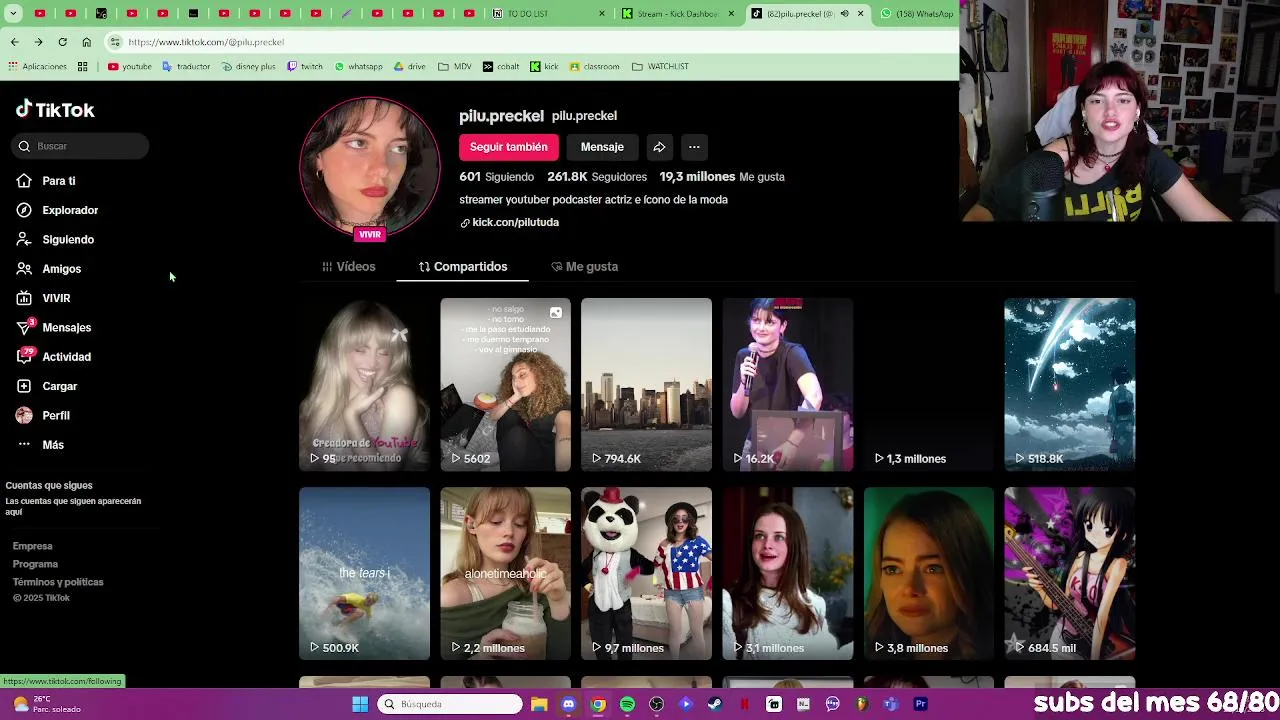View the 601 Siguiendo count
The height and width of the screenshot is (720, 1280).
(496, 177)
